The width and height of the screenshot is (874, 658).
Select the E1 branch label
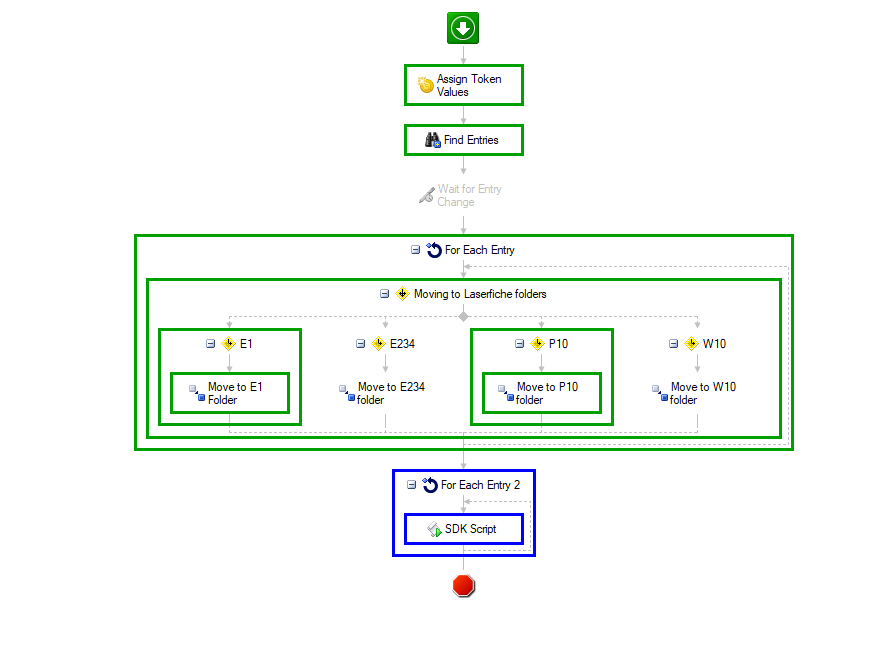pyautogui.click(x=246, y=343)
